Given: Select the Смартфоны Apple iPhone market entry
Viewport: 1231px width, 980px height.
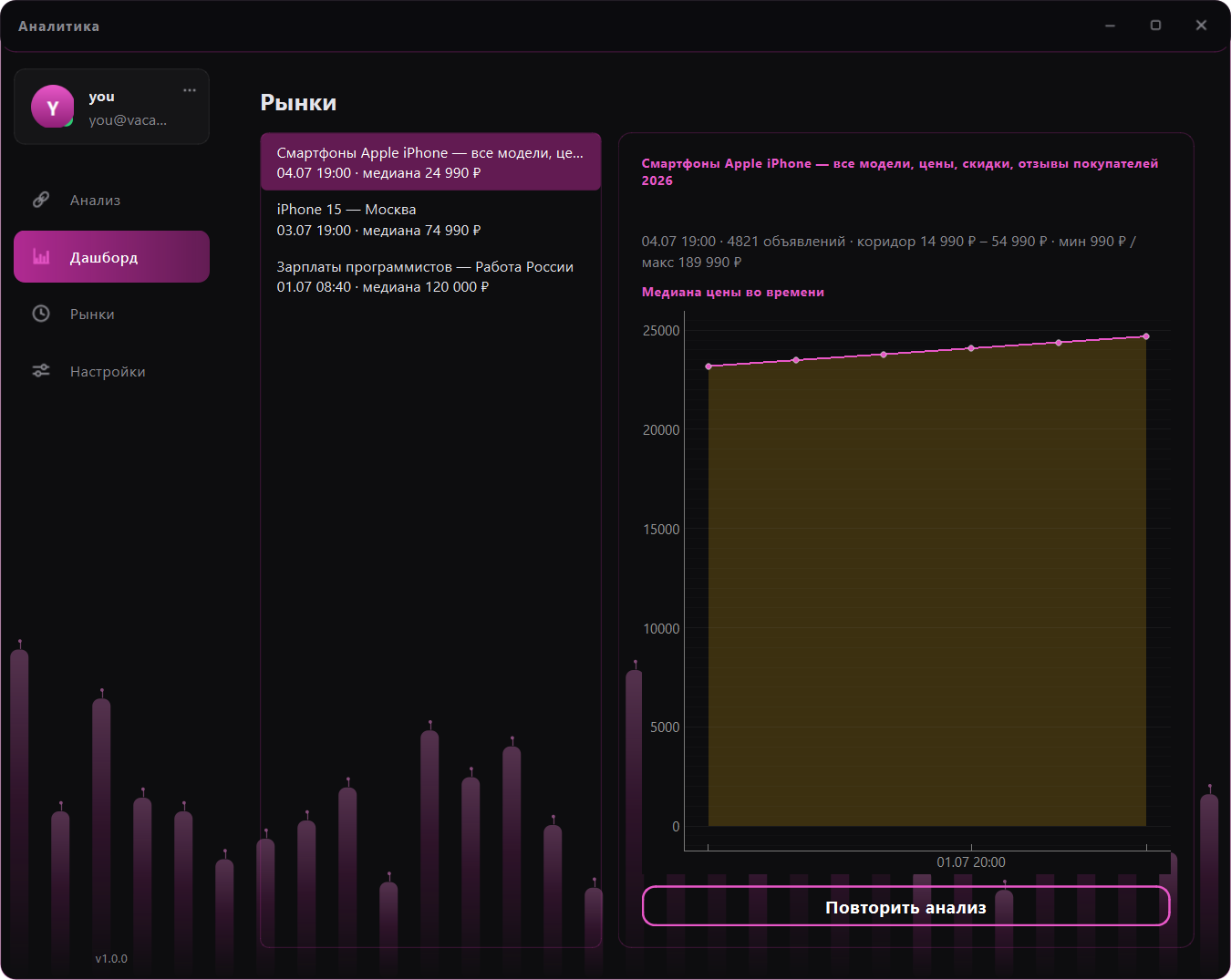Looking at the screenshot, I should click(x=430, y=162).
